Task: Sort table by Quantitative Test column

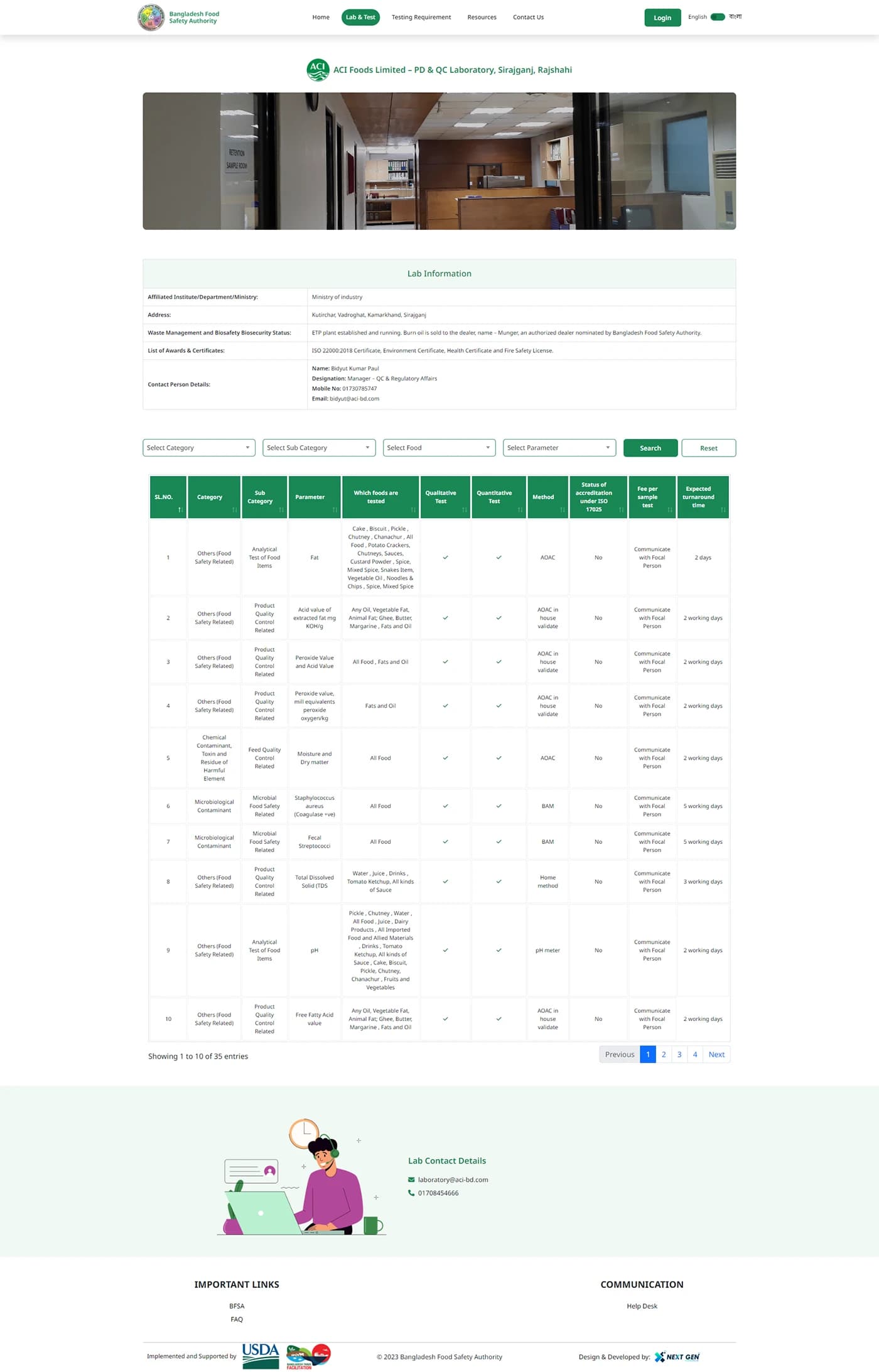Action: point(520,509)
